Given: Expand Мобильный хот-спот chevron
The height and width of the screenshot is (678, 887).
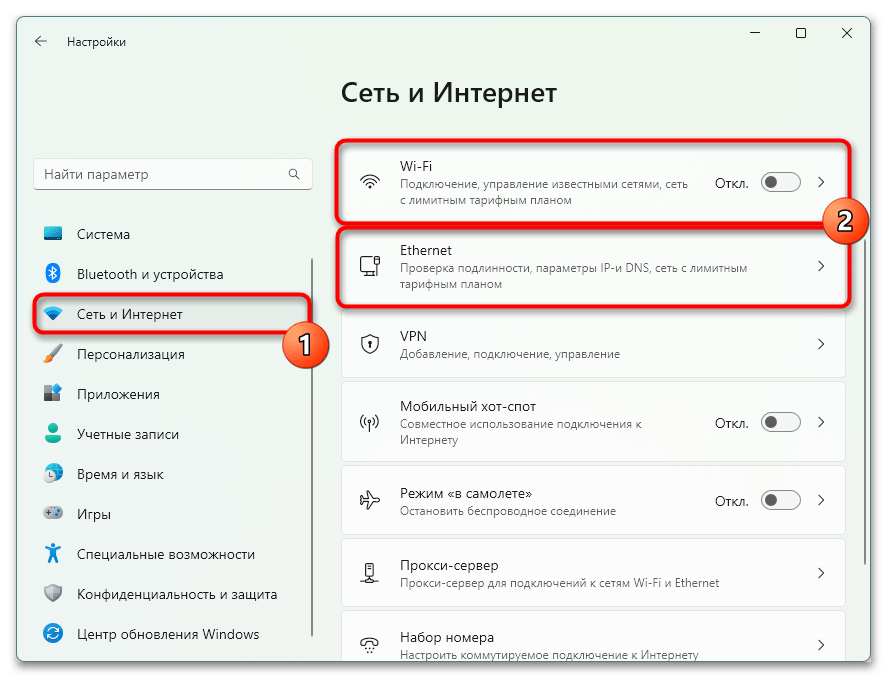Looking at the screenshot, I should click(821, 422).
